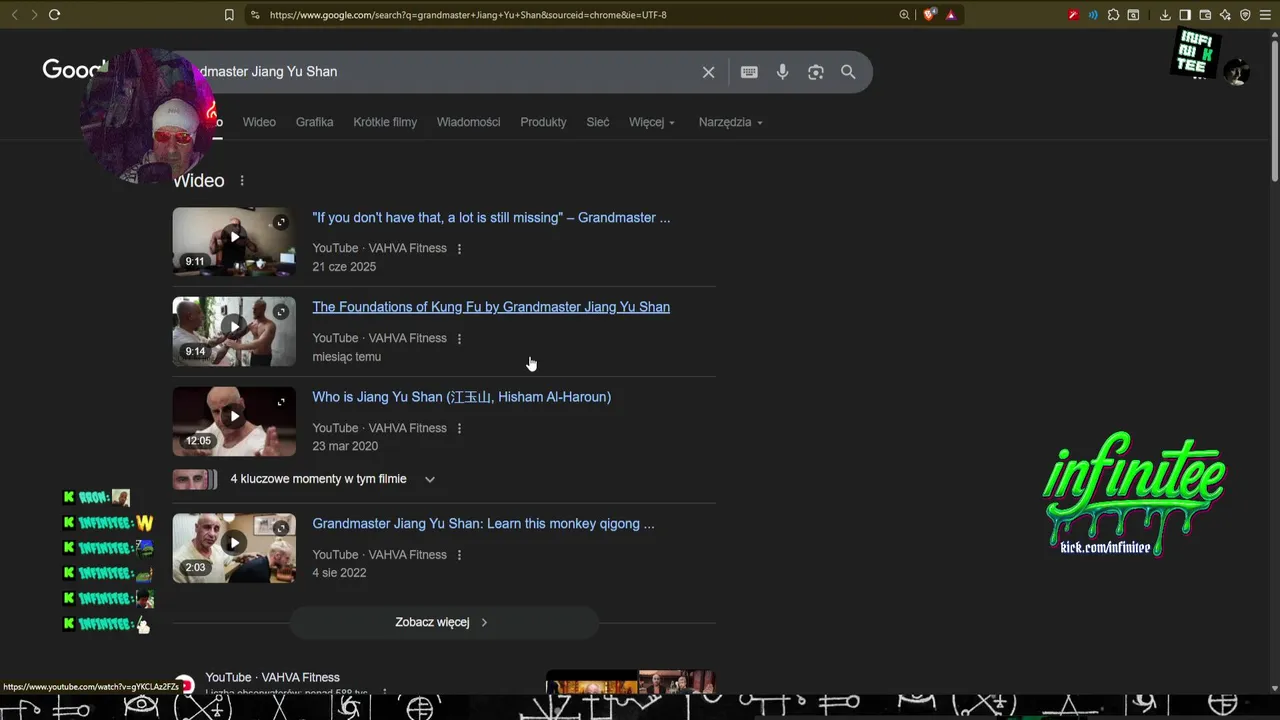Open the Brave Shields lion icon
This screenshot has width=1280, height=720.
pyautogui.click(x=929, y=15)
